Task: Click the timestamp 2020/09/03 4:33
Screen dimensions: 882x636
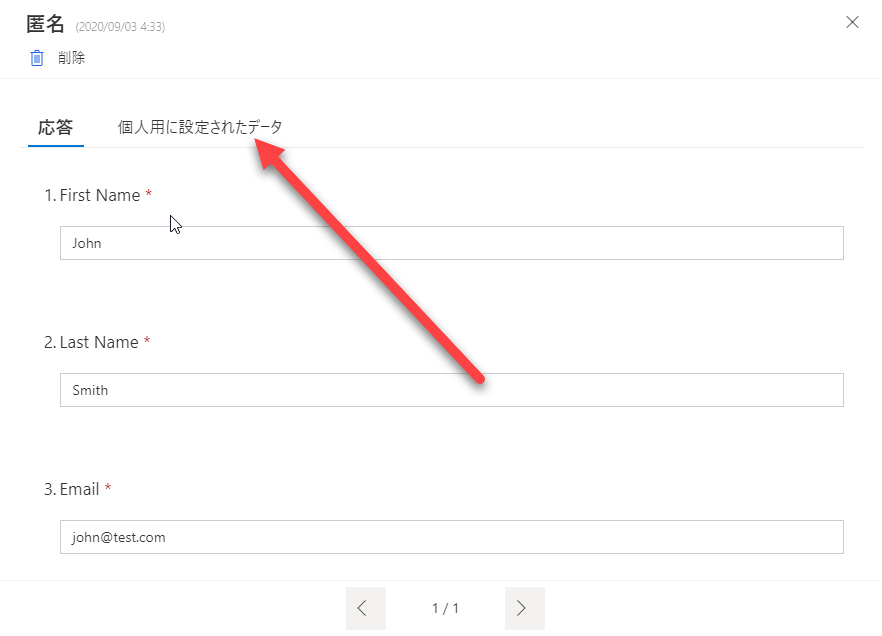Action: (x=119, y=26)
